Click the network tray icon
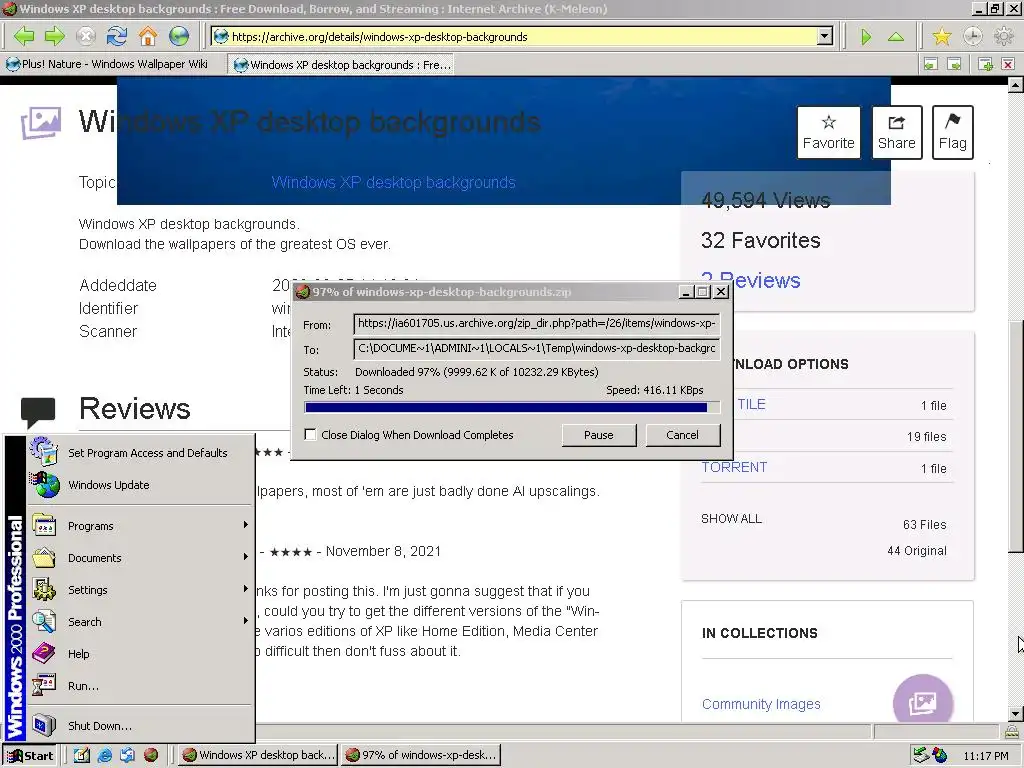 920,755
